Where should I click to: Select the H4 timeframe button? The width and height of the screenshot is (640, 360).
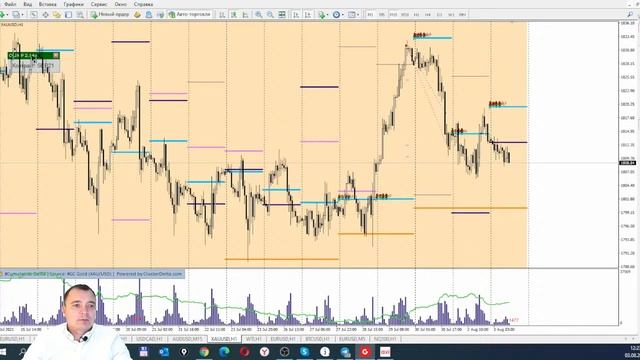pos(428,15)
